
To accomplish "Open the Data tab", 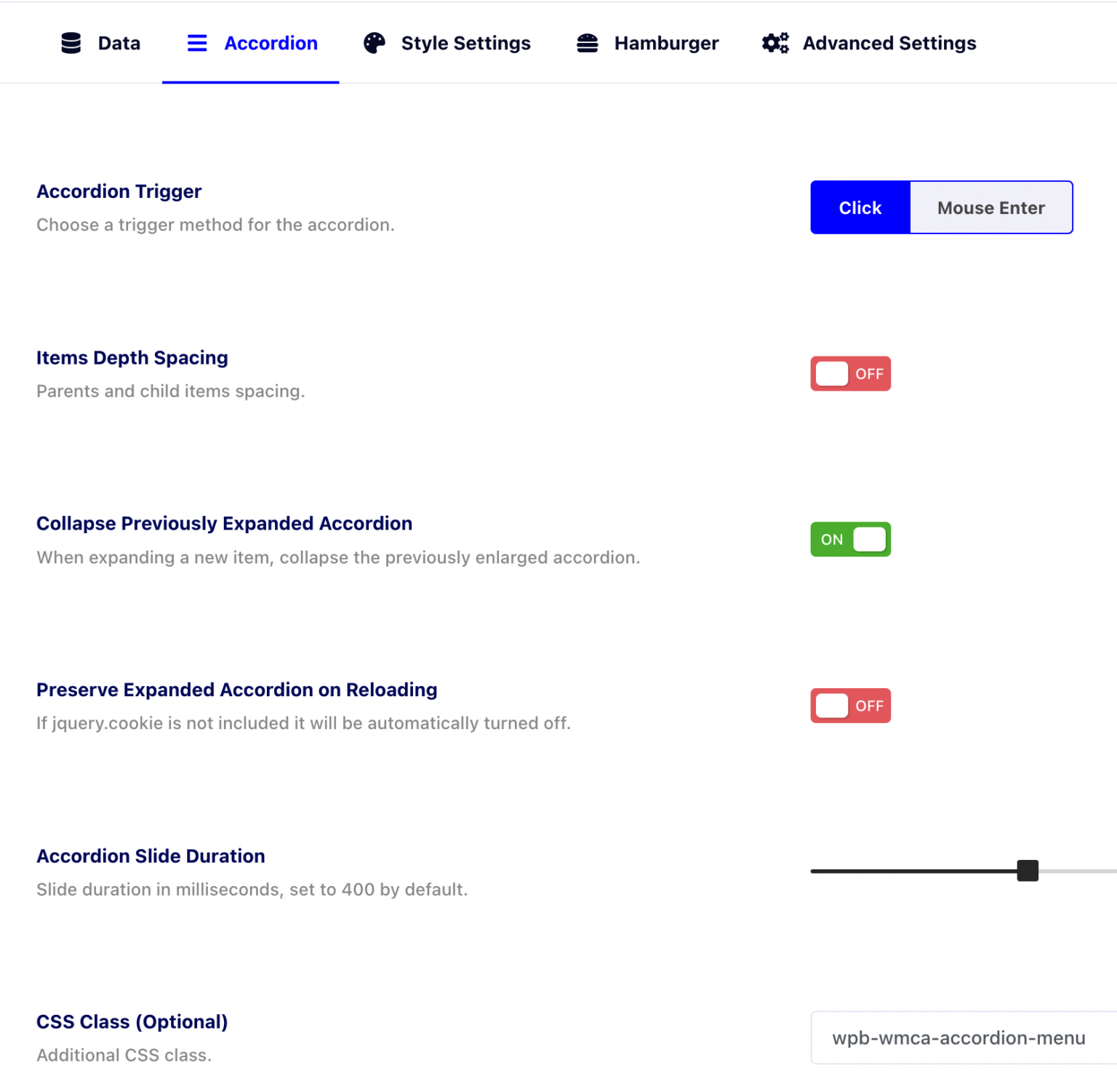I will click(101, 44).
